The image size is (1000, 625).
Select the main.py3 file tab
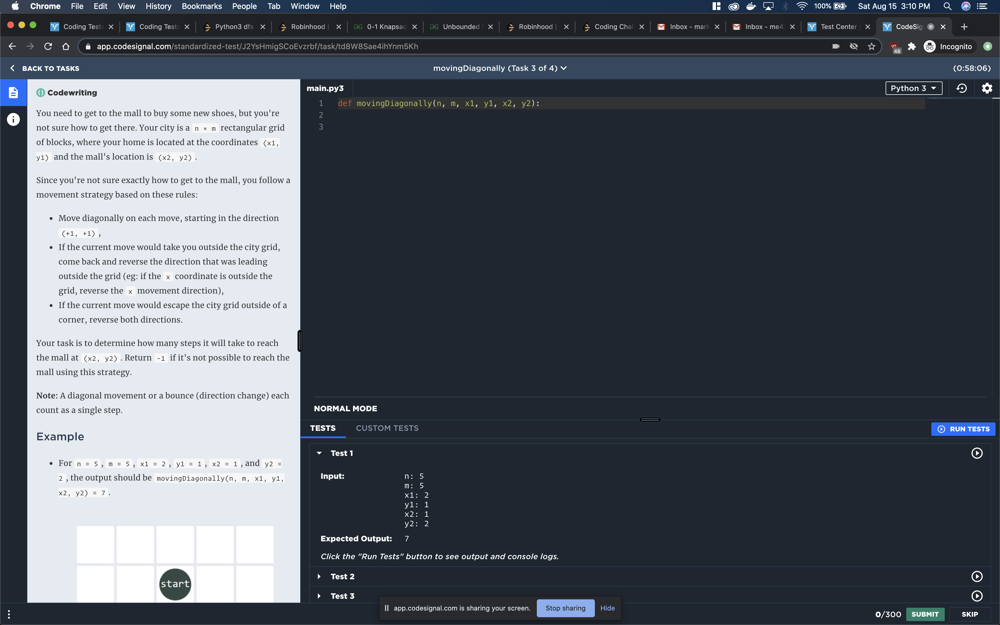(325, 88)
